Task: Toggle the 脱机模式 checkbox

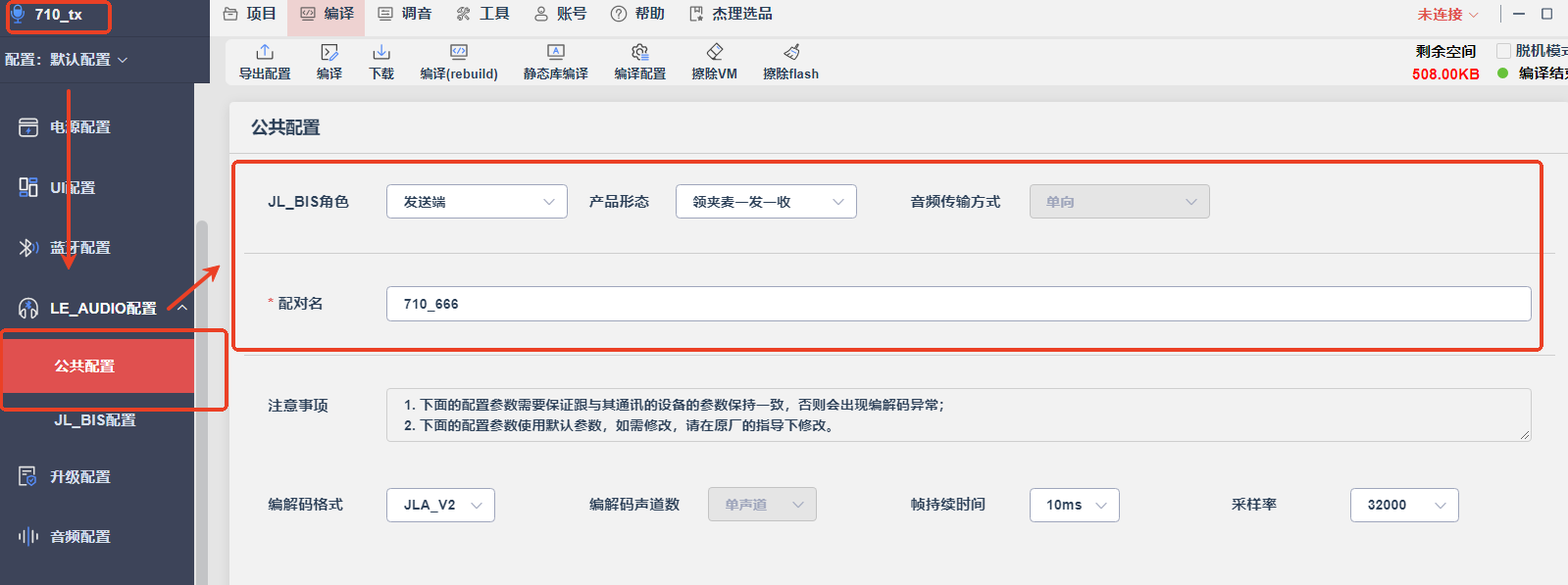Action: (1503, 51)
